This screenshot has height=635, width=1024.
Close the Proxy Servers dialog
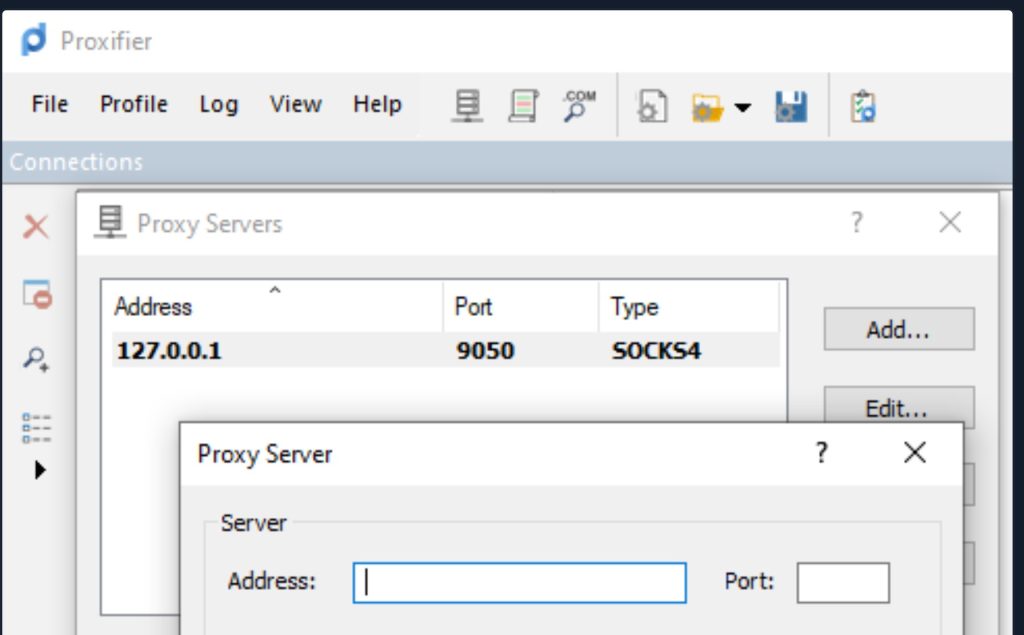(950, 222)
